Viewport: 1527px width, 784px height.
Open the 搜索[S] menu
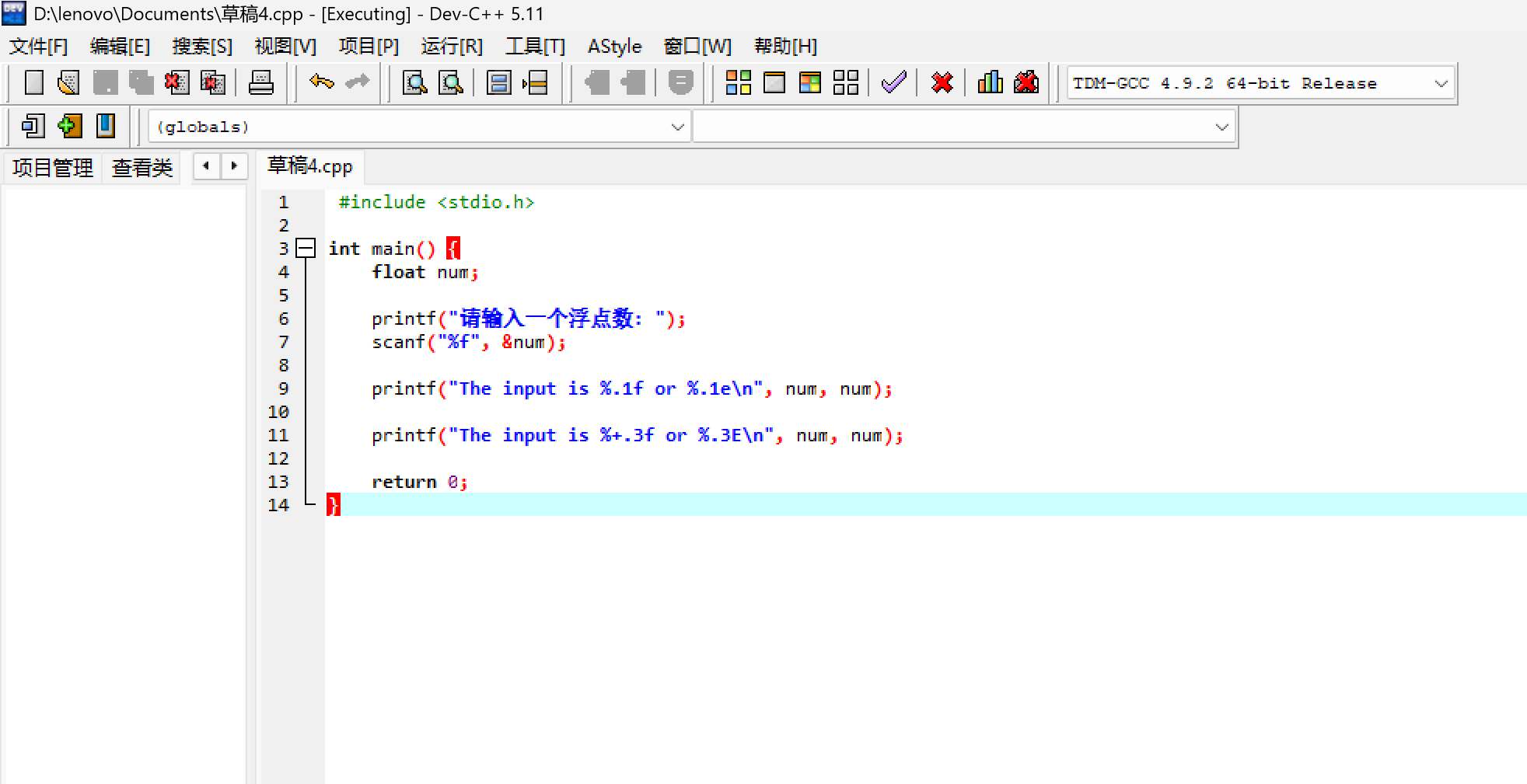202,47
